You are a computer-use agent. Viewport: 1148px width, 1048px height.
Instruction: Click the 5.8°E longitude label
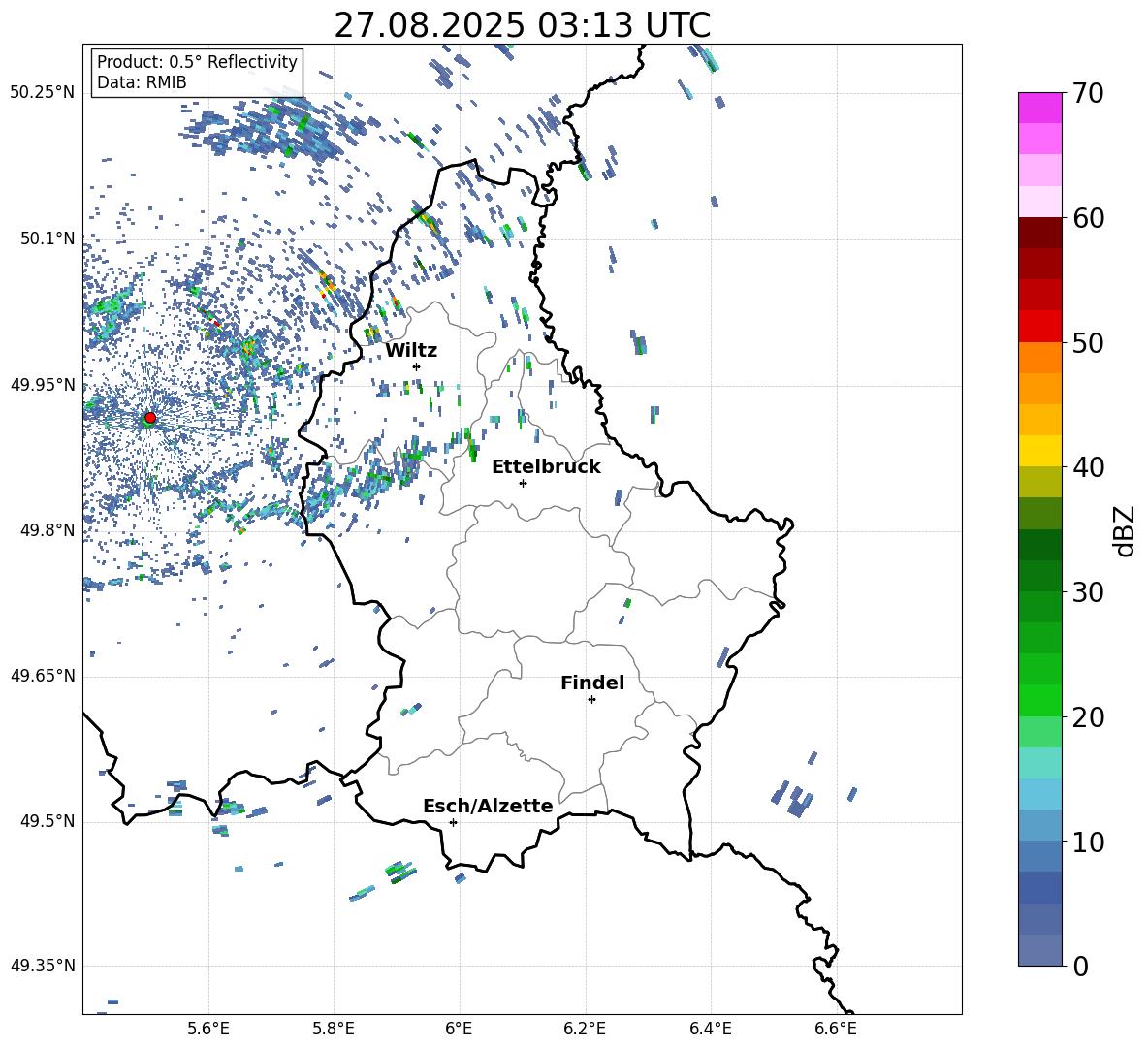tap(334, 1029)
